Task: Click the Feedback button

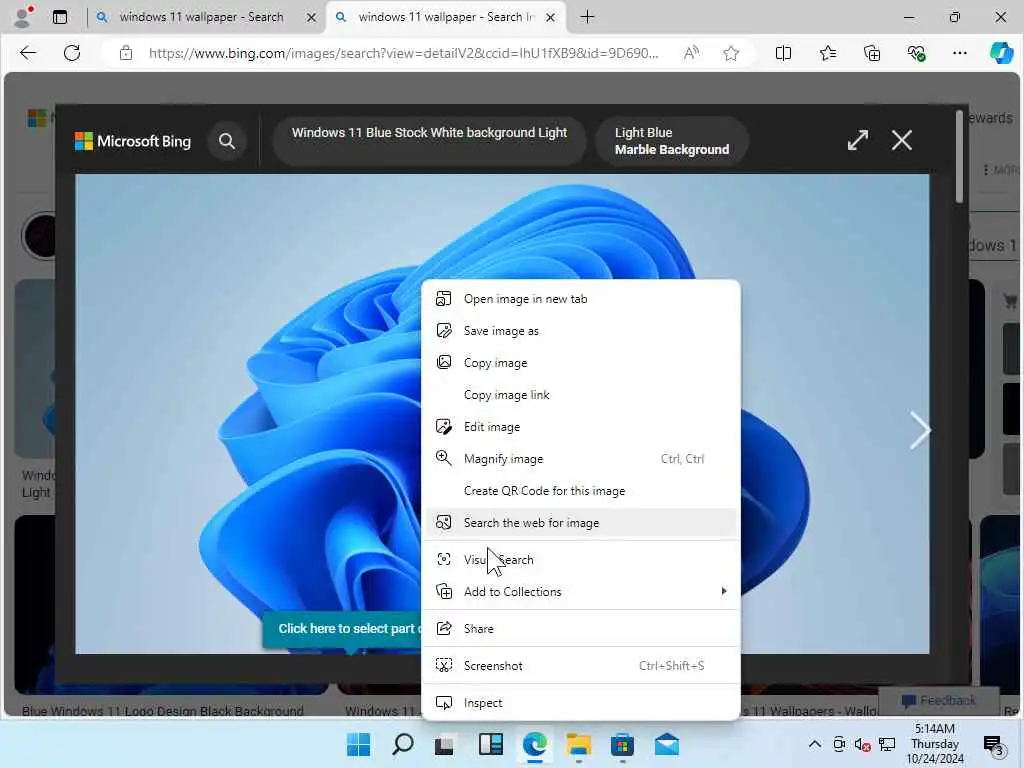Action: 938,701
